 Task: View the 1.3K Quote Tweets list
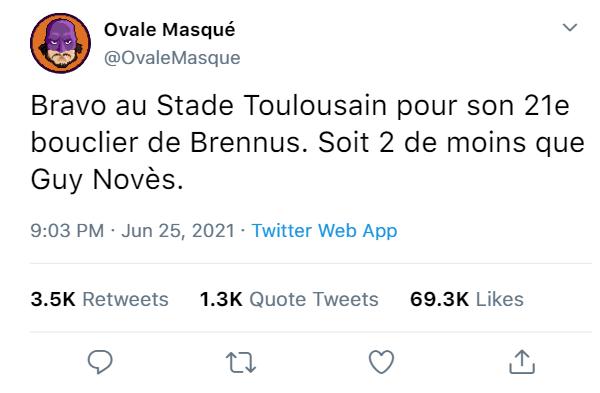tap(289, 299)
